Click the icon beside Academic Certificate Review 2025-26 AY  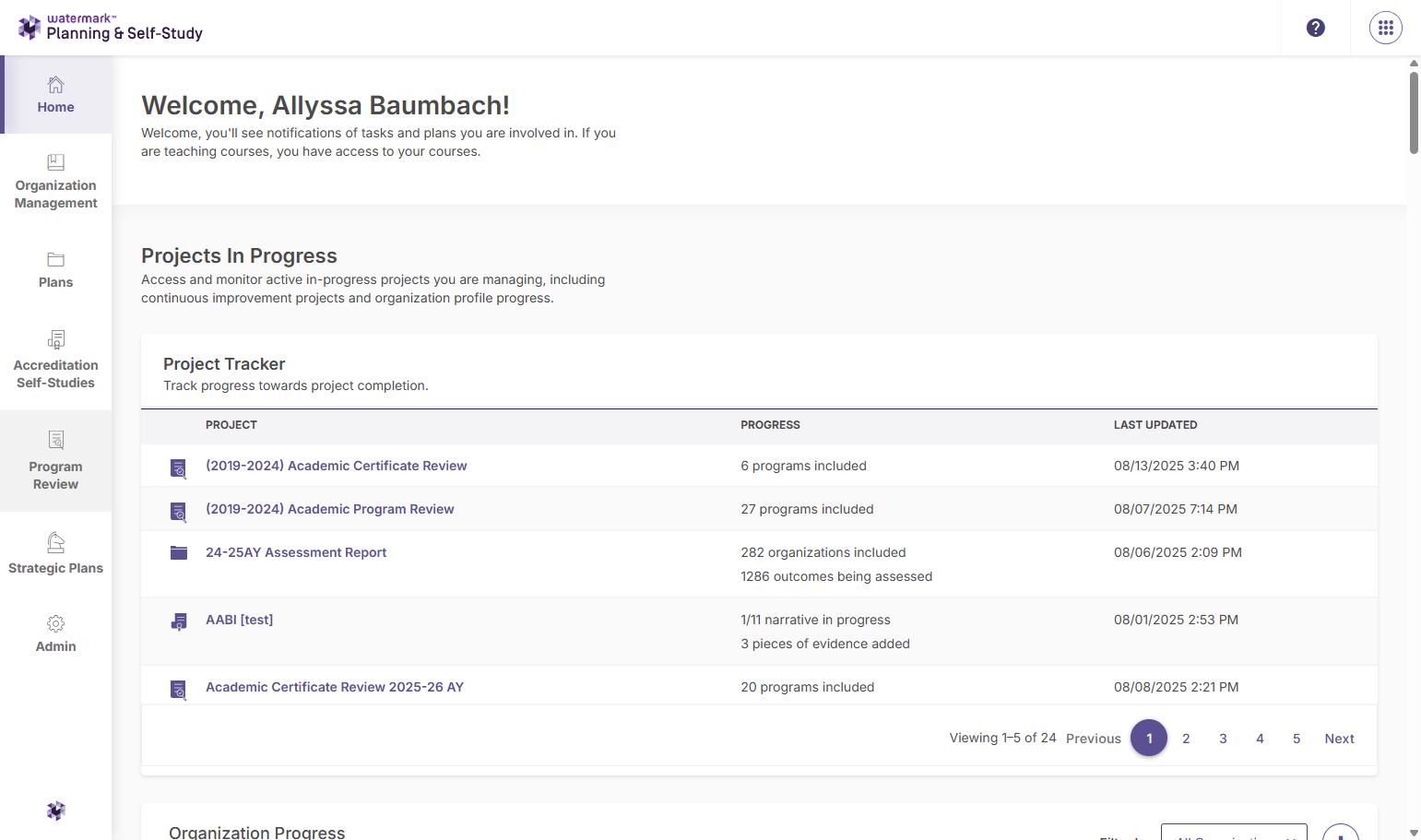point(179,690)
